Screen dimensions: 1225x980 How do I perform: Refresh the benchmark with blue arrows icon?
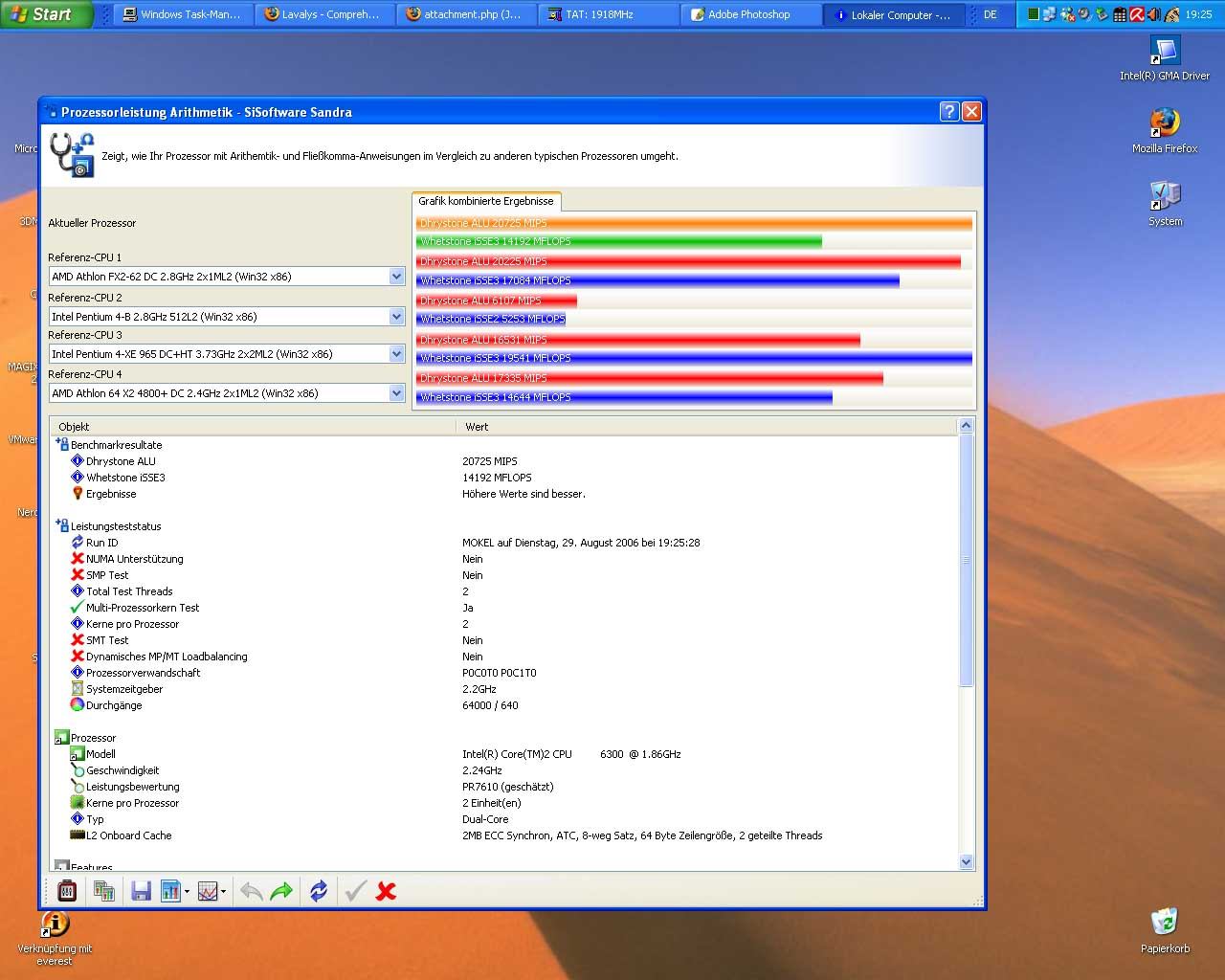click(x=319, y=891)
